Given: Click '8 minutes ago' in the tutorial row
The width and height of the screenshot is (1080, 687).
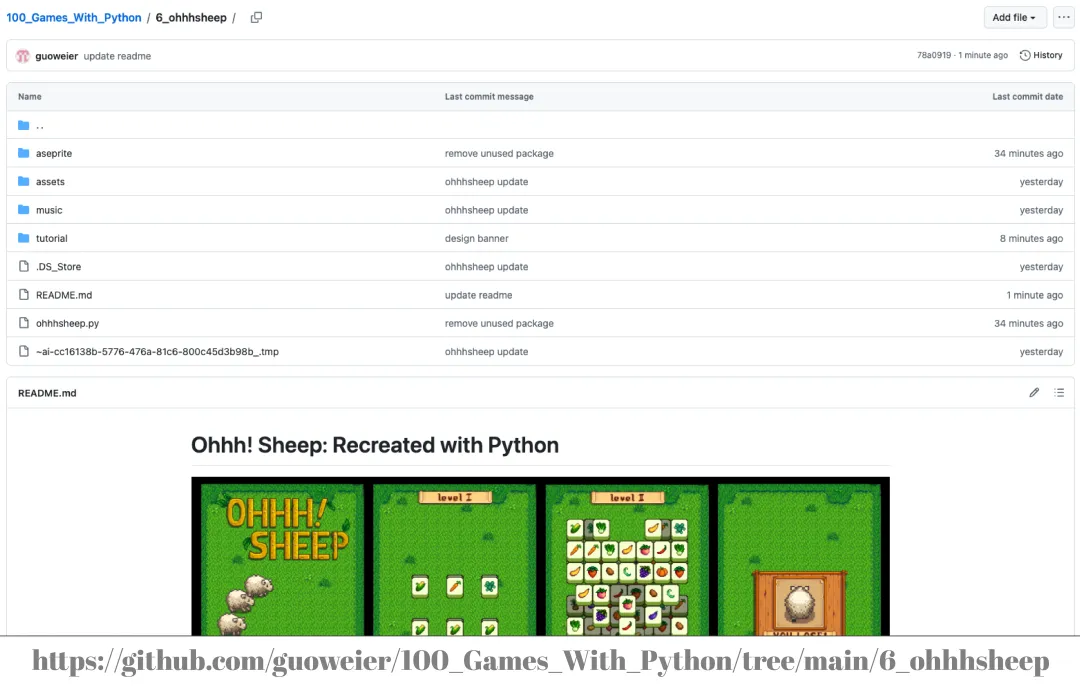Looking at the screenshot, I should coord(1031,238).
